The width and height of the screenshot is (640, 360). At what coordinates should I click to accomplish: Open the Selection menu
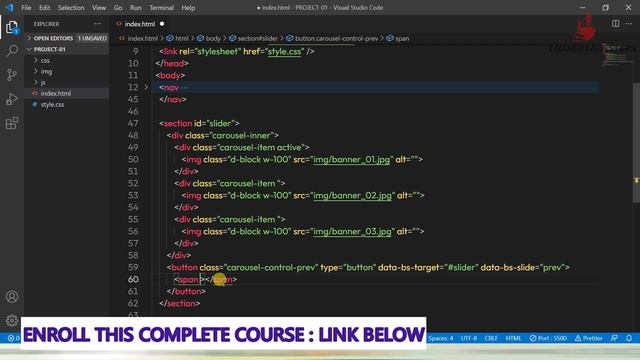click(x=71, y=7)
